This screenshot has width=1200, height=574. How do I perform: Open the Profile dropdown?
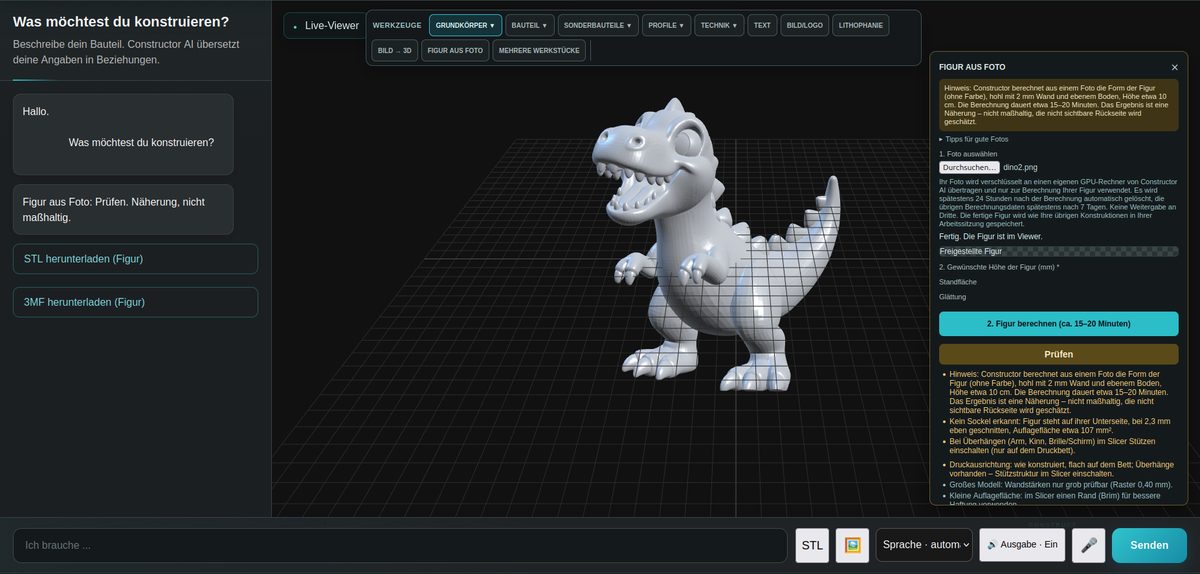coord(666,25)
